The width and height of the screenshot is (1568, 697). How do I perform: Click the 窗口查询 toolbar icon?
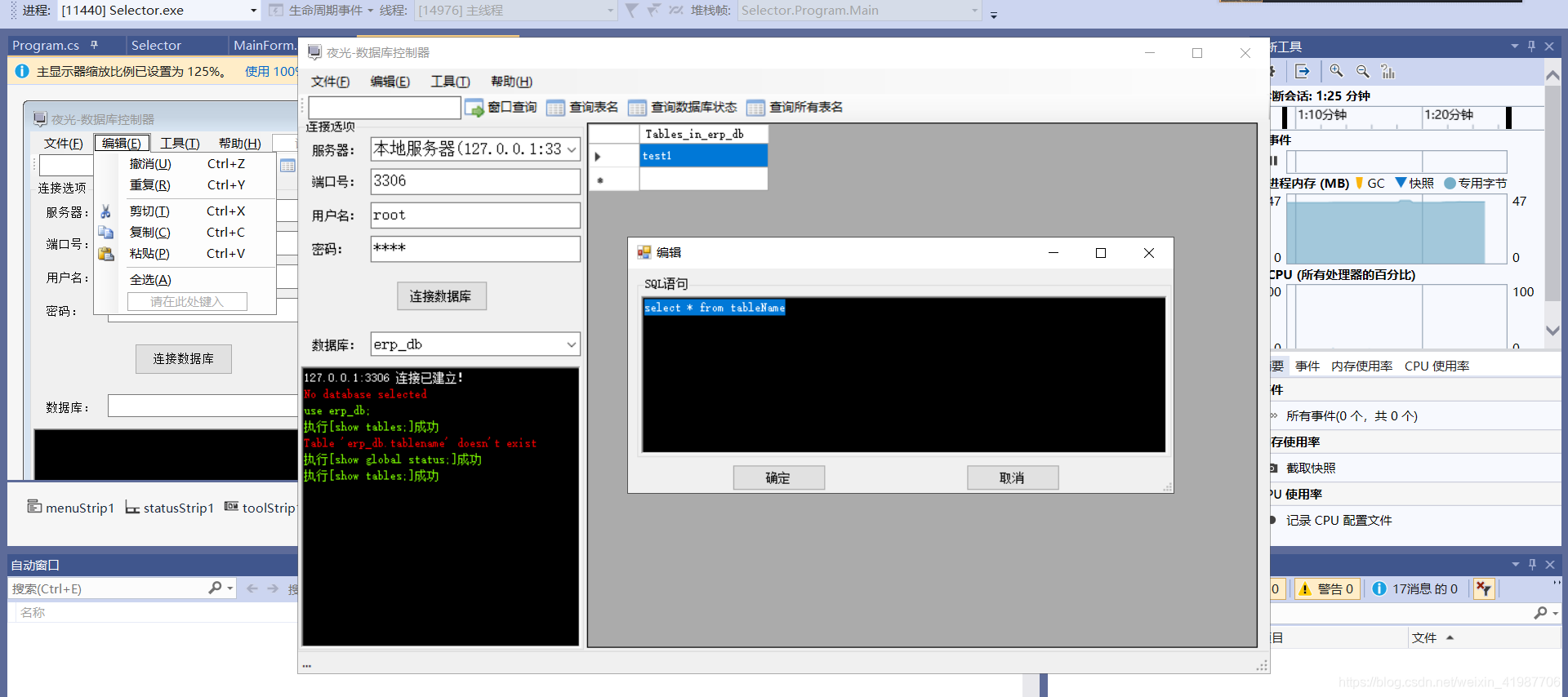474,108
